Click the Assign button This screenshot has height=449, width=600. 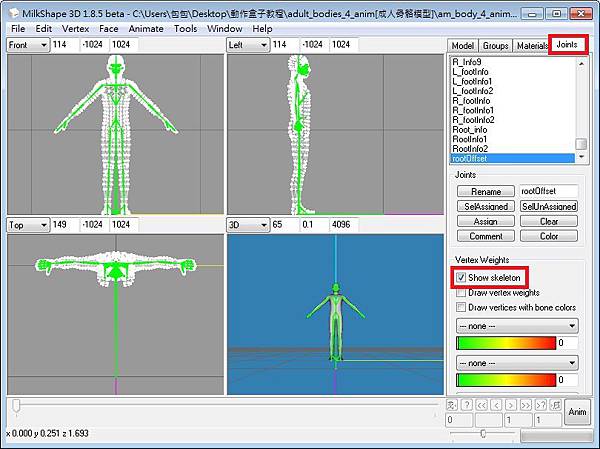[x=486, y=221]
